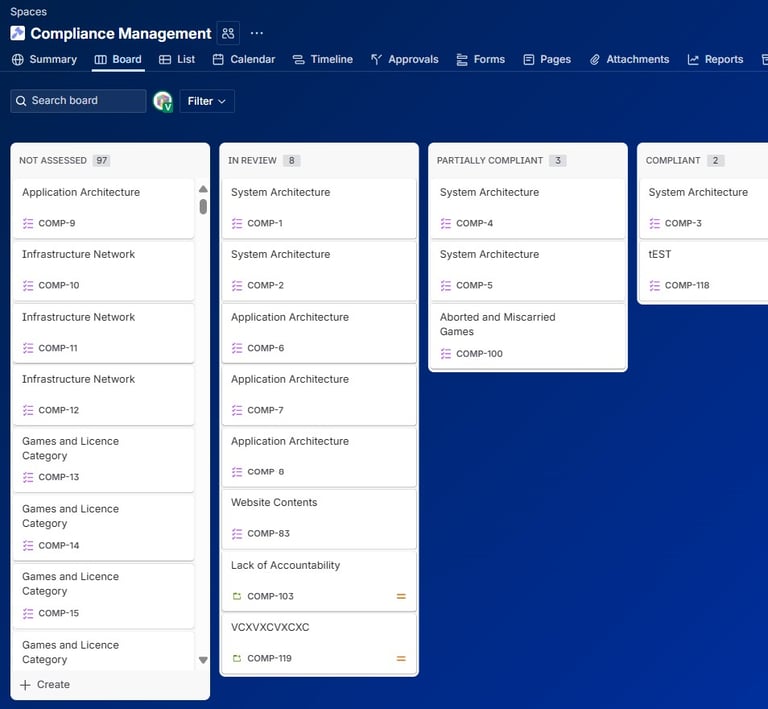Viewport: 768px width, 709px height.
Task: Click the Search board input field
Action: point(78,101)
